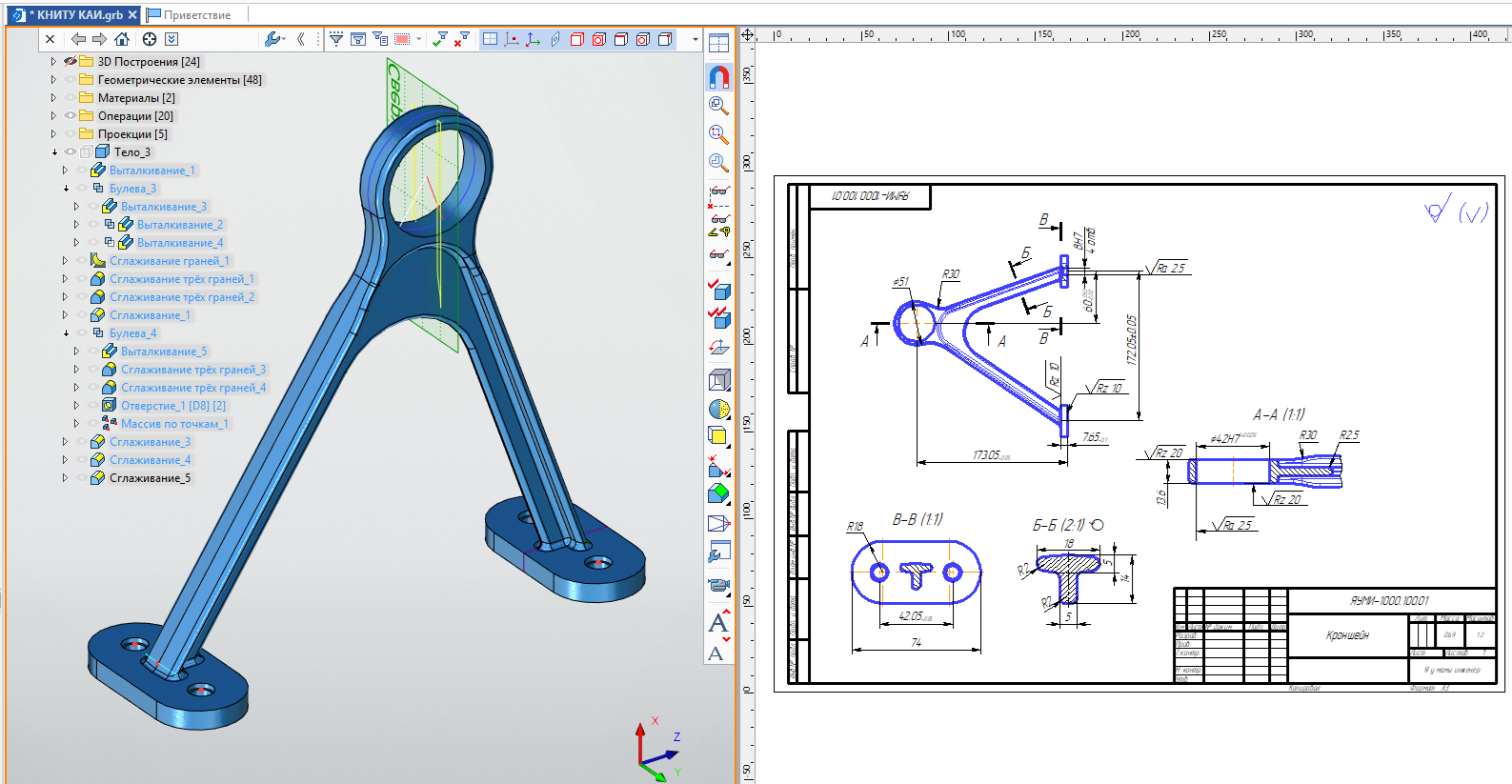Click the large letter A text tool
Viewport: 1512px width, 784px height.
coord(718,623)
